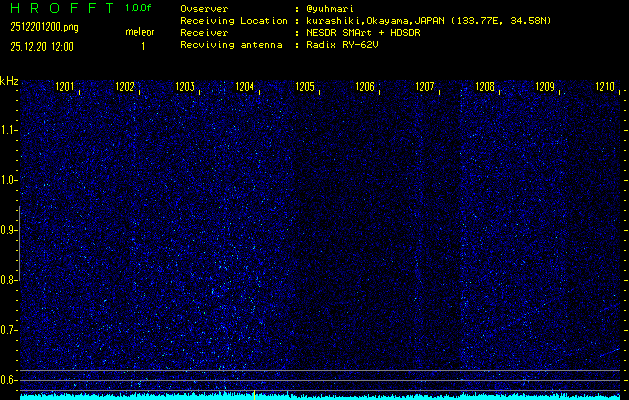
Task: Click the 1.0 frequency axis label
Action: coord(7,180)
